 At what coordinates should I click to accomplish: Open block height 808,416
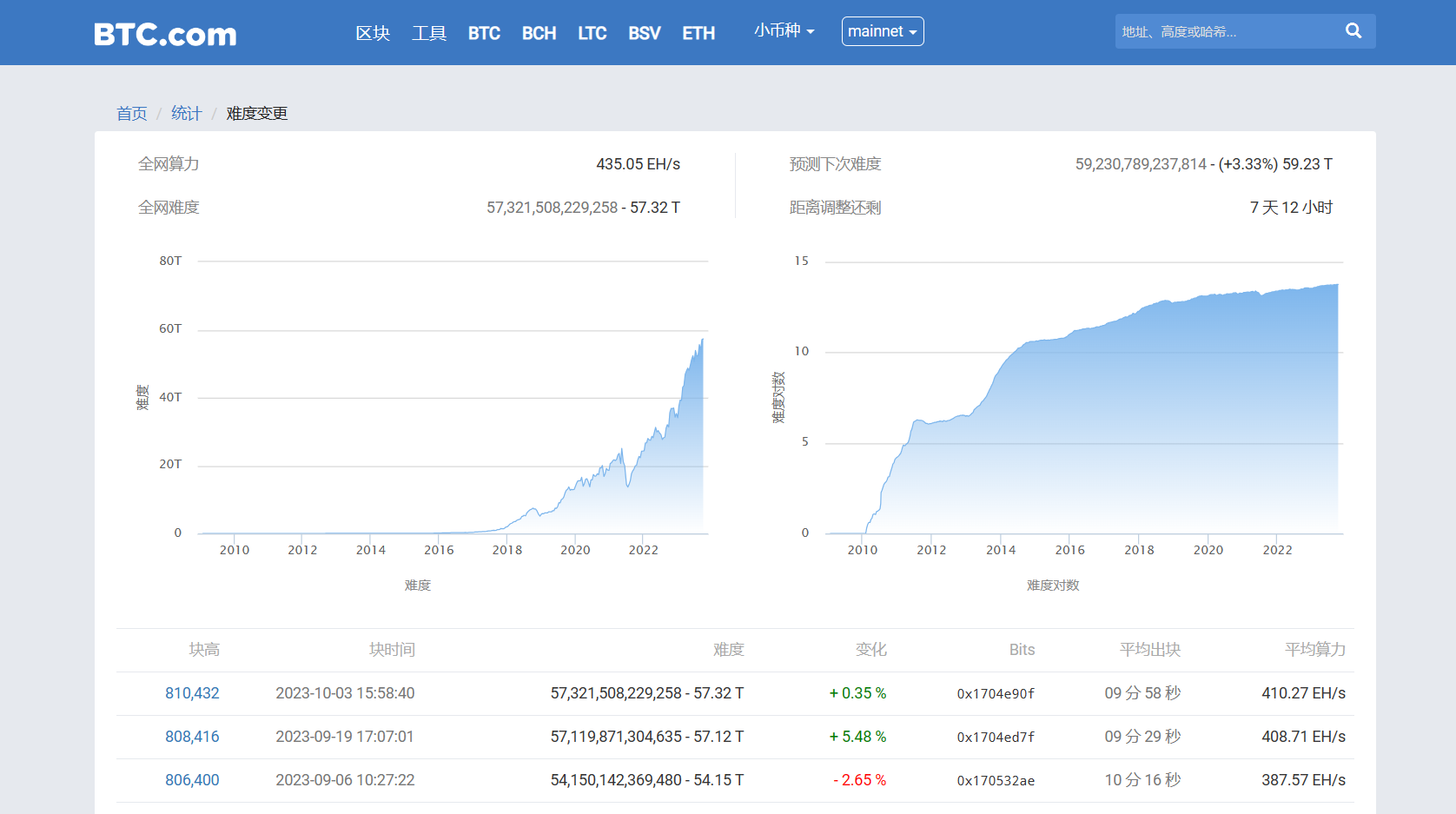tap(192, 737)
